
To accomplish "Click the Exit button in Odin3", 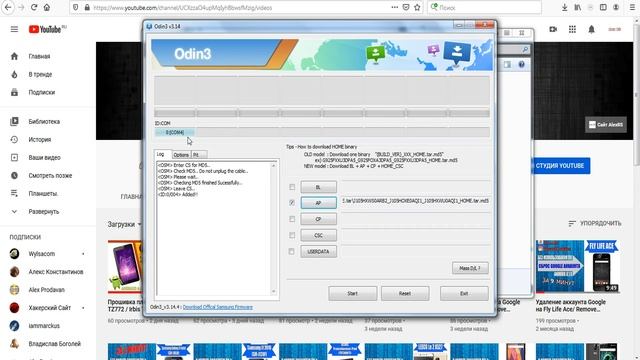I will [464, 293].
